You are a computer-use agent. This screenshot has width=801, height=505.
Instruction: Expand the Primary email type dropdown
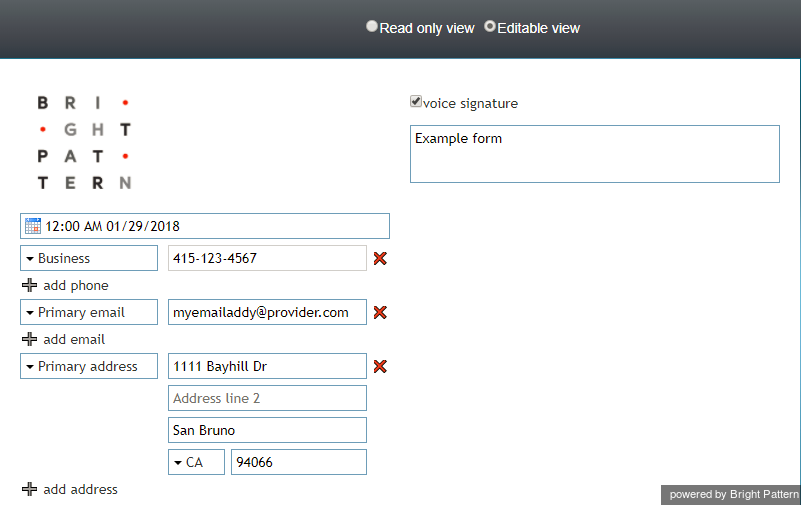89,312
